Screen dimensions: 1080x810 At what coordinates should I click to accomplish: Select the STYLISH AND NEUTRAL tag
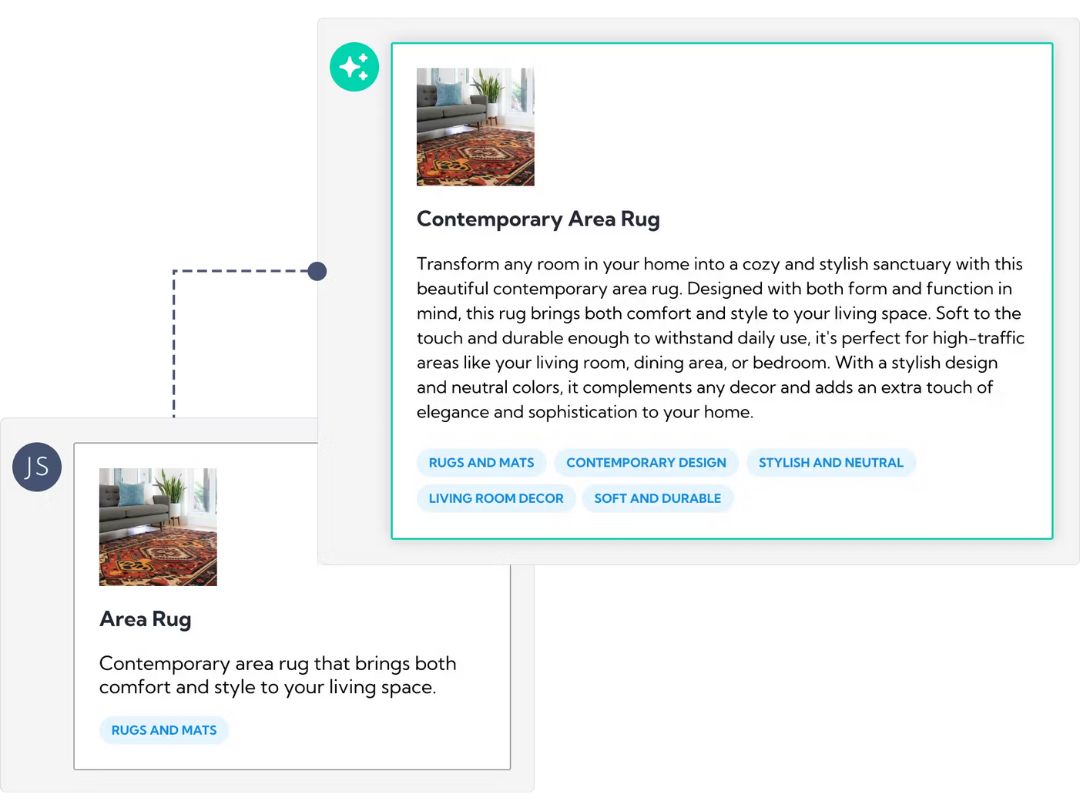(831, 463)
